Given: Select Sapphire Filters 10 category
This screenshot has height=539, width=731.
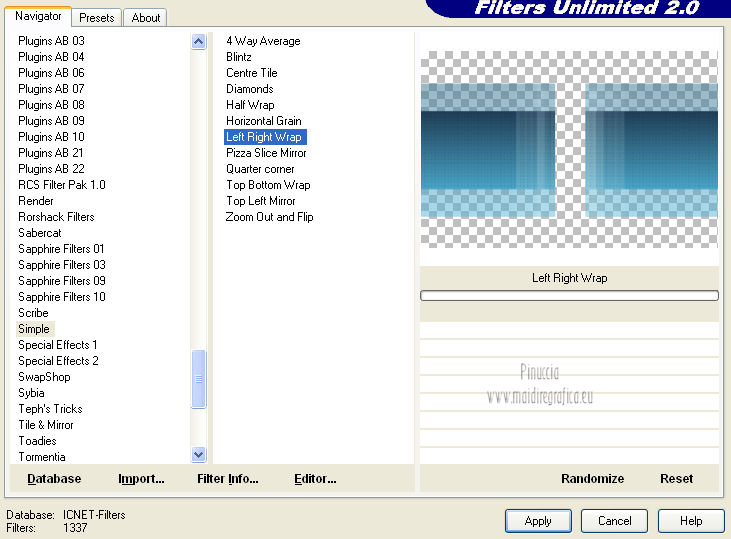Looking at the screenshot, I should click(x=62, y=297).
